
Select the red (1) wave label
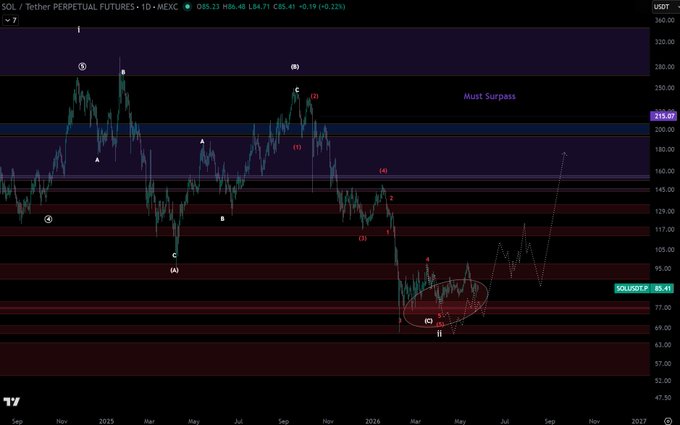(297, 147)
